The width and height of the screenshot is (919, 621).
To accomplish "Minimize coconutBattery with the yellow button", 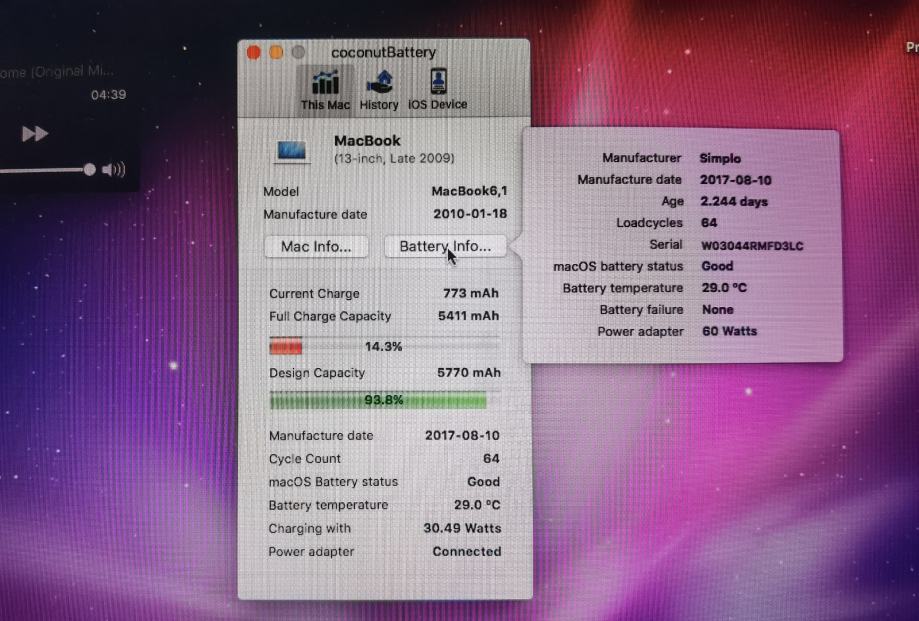I will pos(276,53).
